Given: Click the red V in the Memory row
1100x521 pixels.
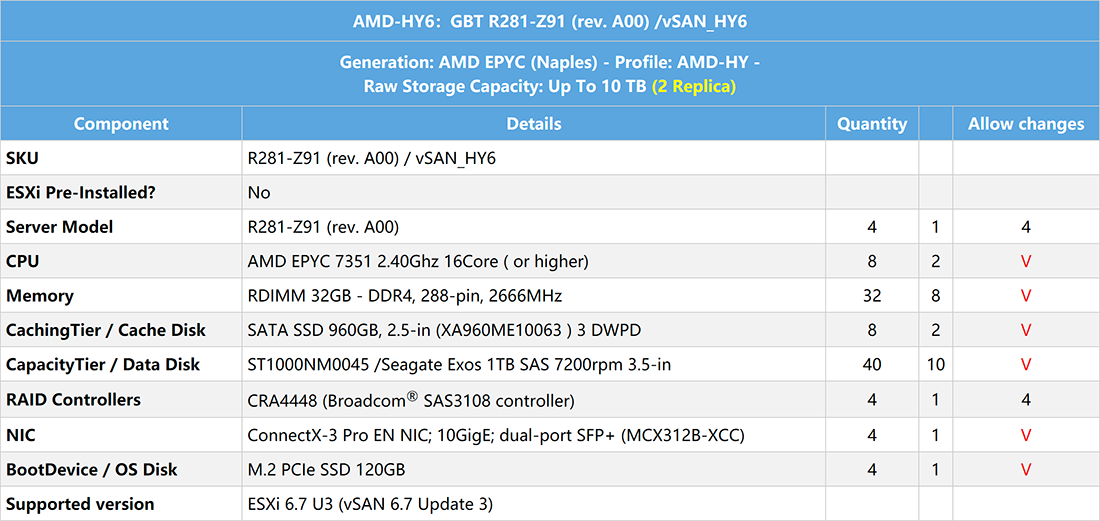Looking at the screenshot, I should coord(1026,296).
